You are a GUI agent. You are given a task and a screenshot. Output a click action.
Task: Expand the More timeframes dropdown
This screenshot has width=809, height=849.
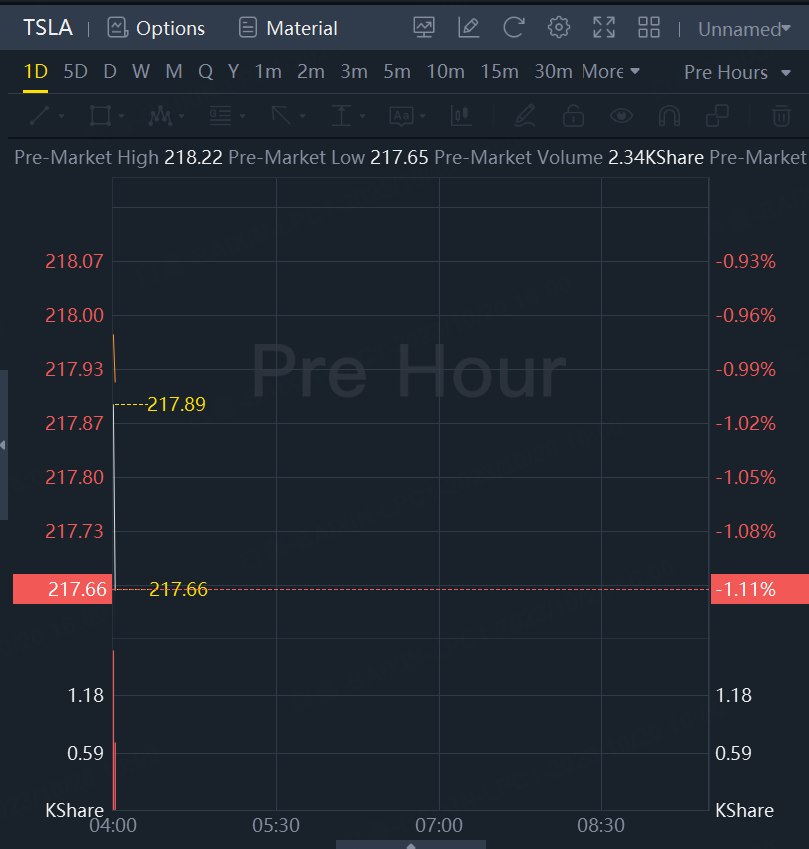coord(610,72)
